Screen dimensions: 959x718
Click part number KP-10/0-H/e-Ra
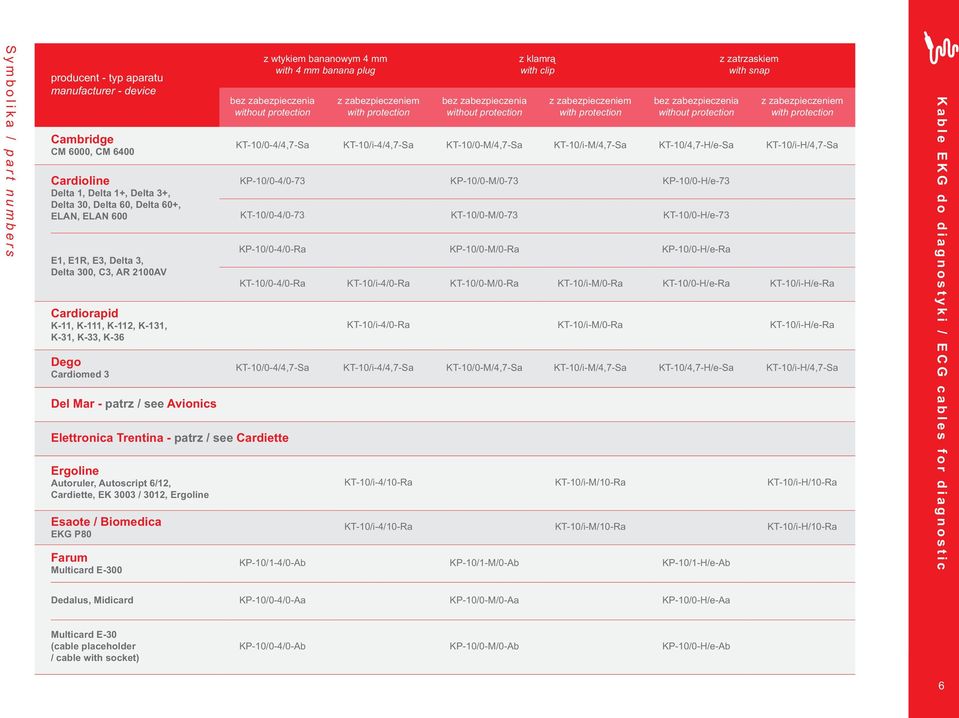point(696,250)
